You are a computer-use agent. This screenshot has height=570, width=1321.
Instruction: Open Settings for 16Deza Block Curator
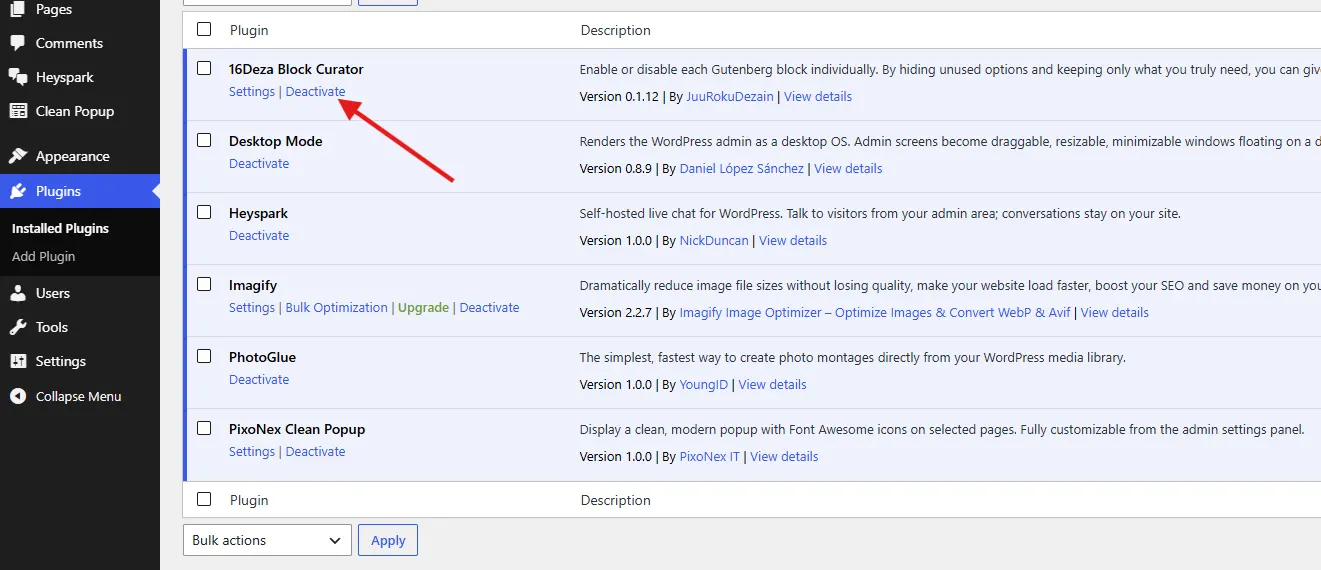(x=252, y=91)
